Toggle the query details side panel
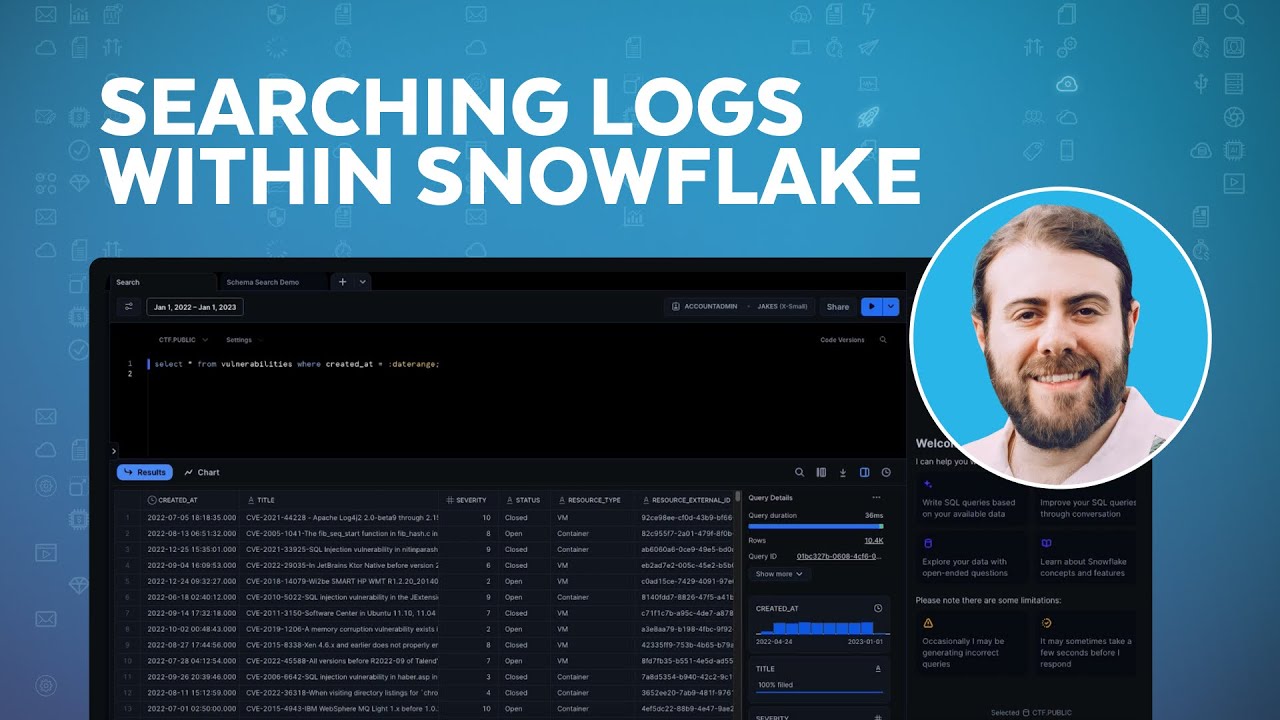Viewport: 1280px width, 720px height. tap(865, 472)
